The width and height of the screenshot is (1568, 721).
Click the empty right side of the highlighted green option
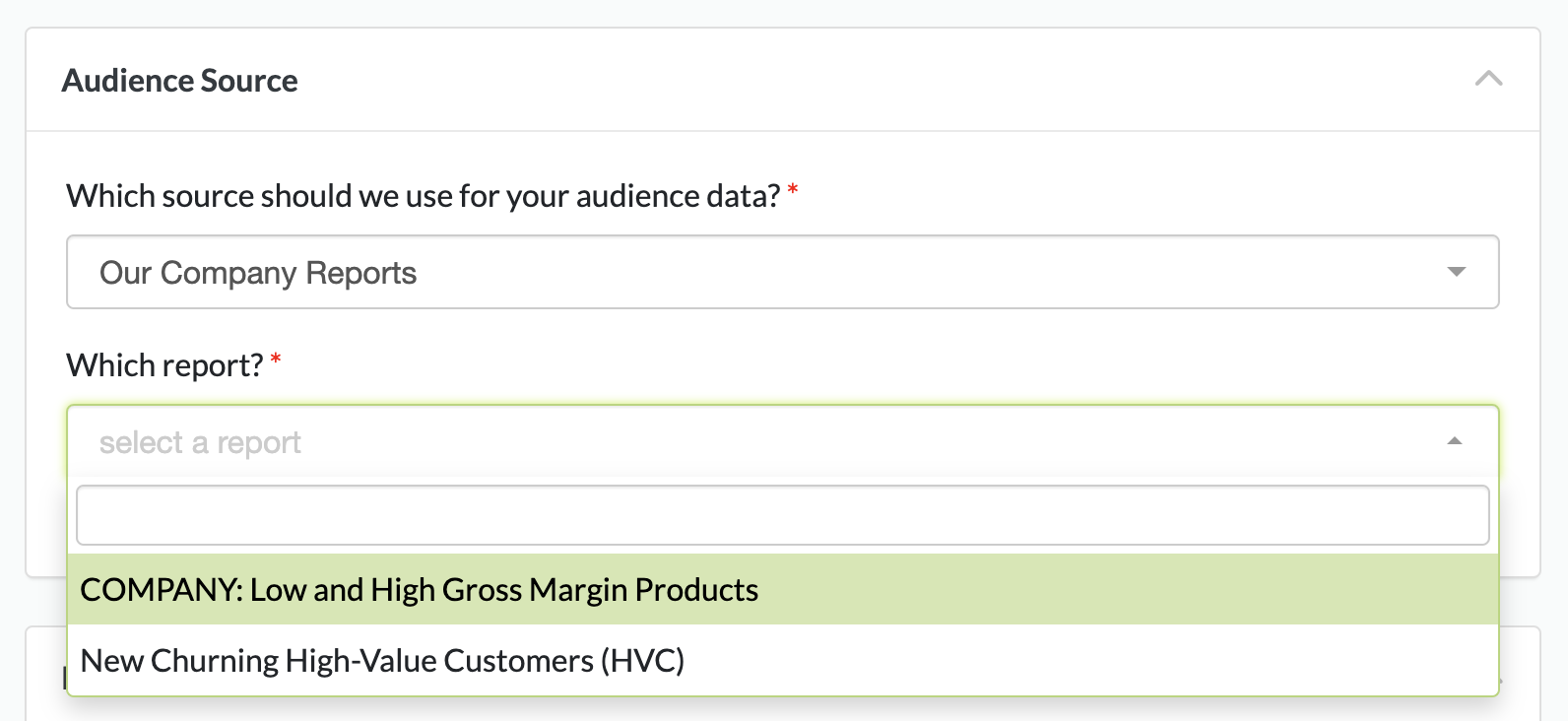click(1133, 589)
